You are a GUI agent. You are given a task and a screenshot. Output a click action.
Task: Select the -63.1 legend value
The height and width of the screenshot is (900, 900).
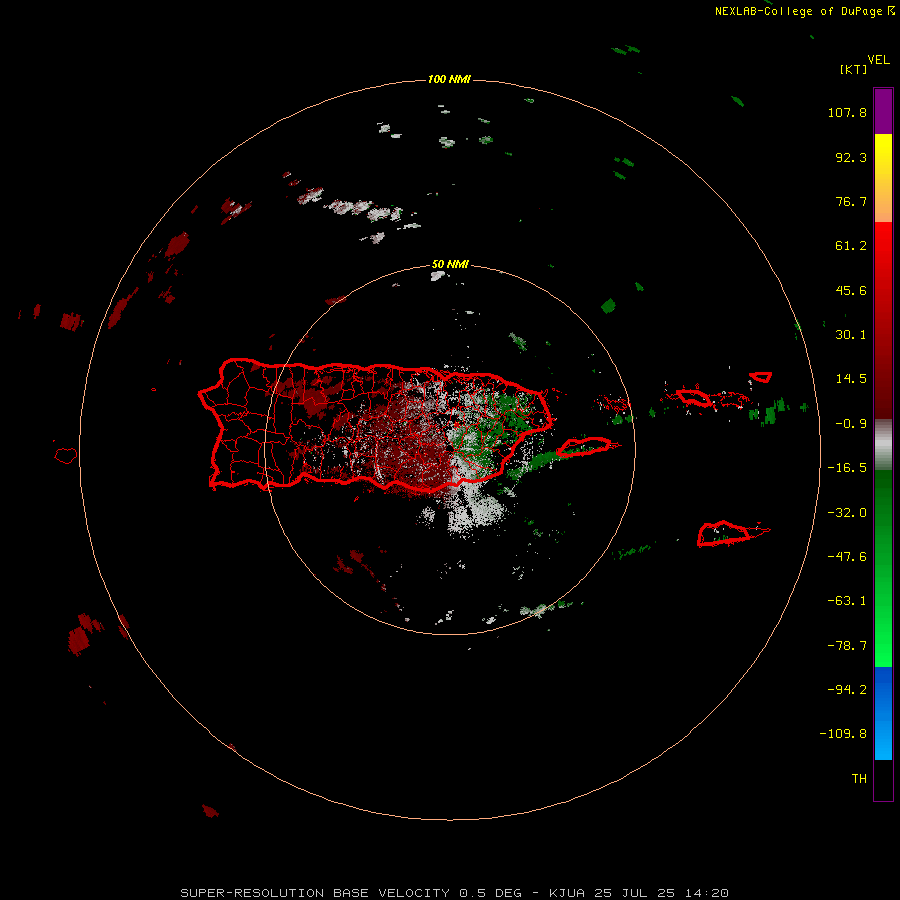tap(847, 601)
